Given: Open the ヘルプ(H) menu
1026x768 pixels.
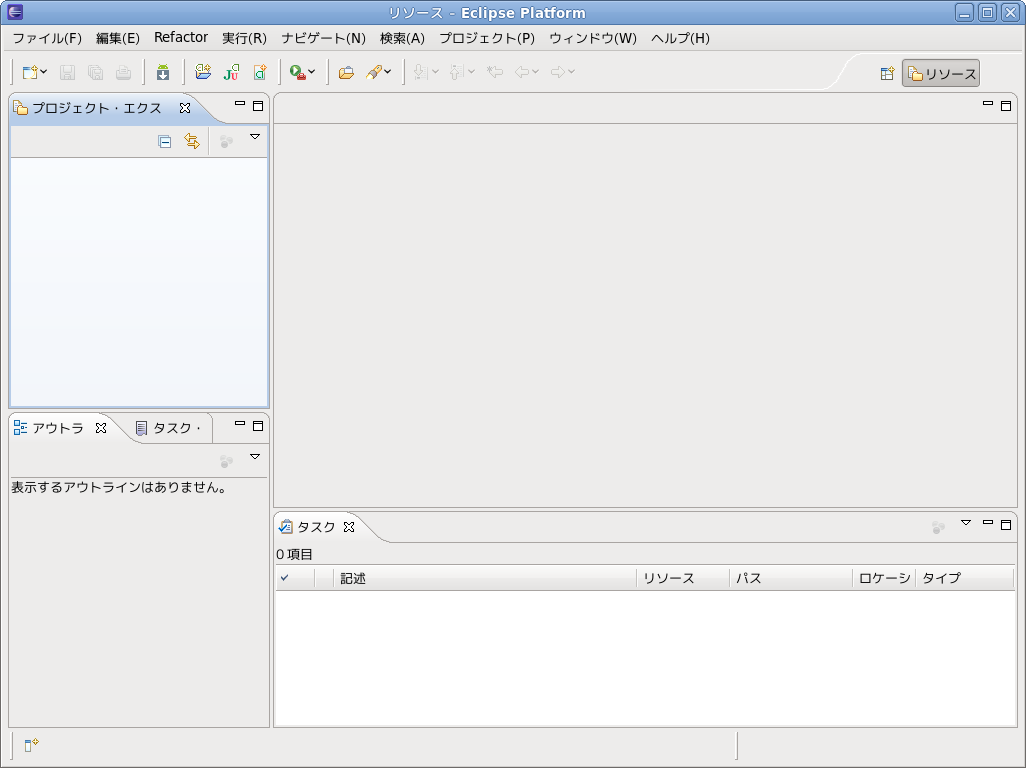Looking at the screenshot, I should coord(680,38).
